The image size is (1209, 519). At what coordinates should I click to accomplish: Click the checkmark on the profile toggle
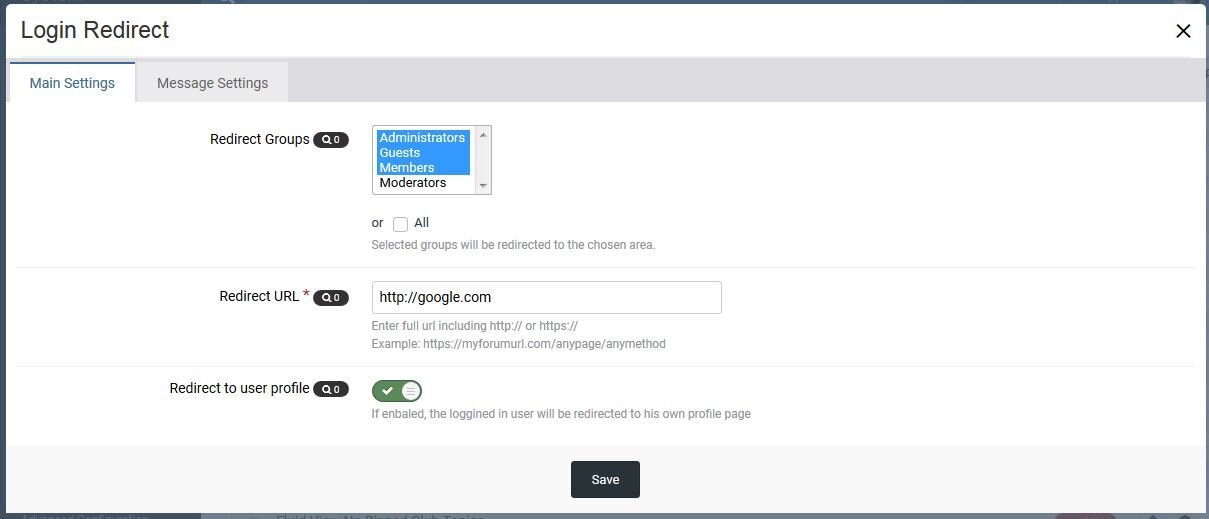[x=387, y=391]
